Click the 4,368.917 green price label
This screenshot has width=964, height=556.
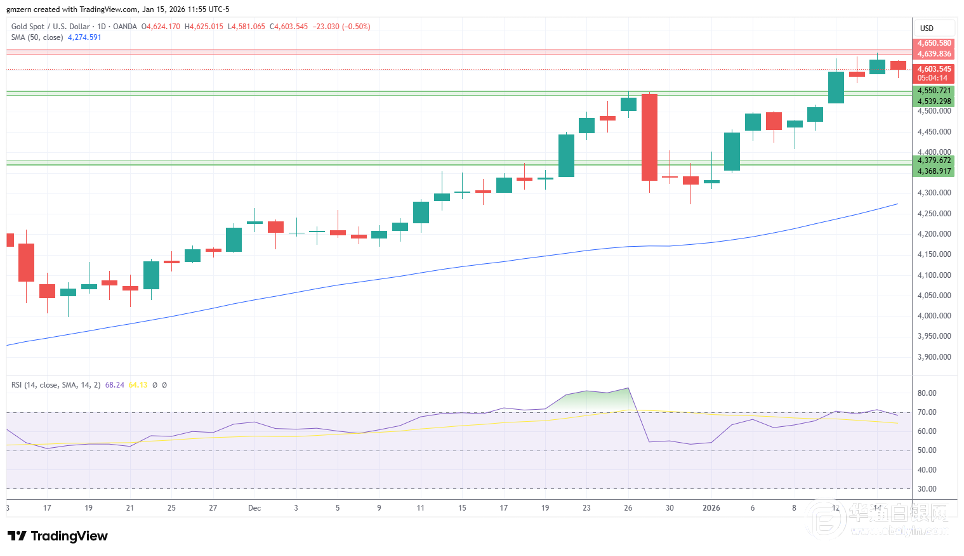935,171
